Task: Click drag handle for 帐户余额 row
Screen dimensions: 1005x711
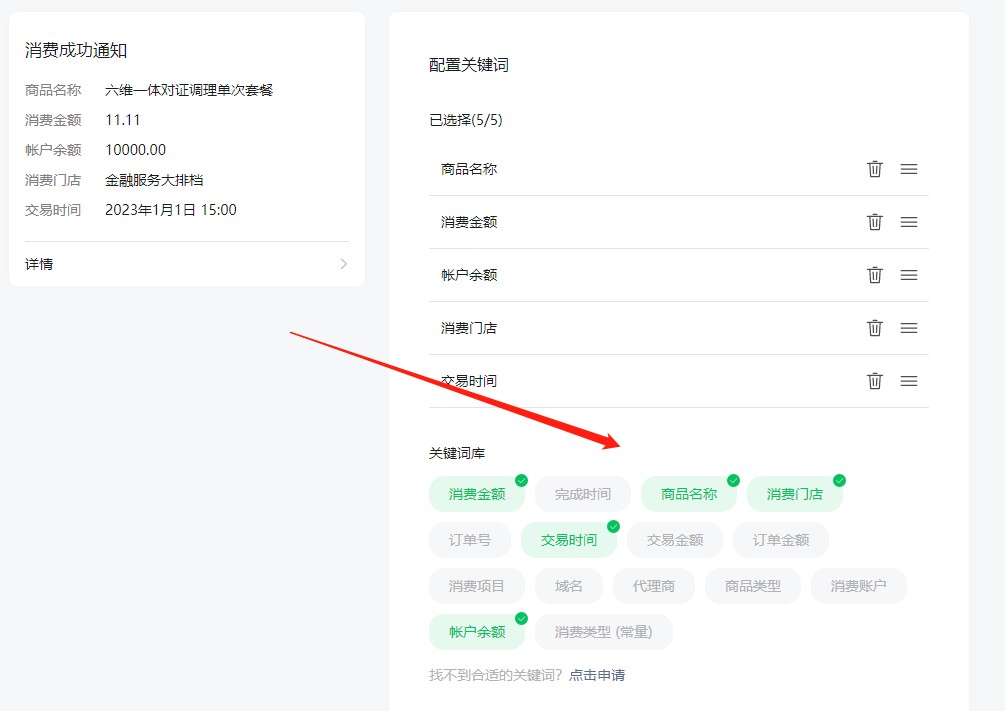Action: (909, 275)
